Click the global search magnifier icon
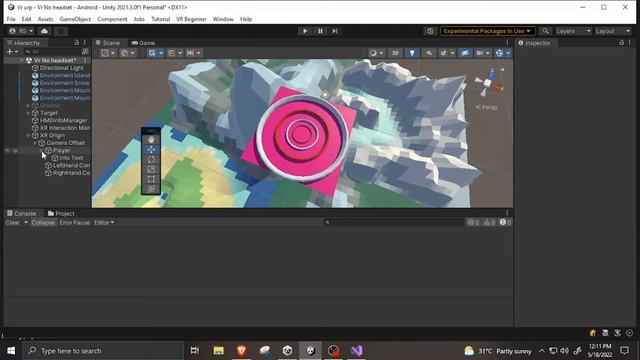Viewport: 640px width, 360px height. tap(545, 31)
